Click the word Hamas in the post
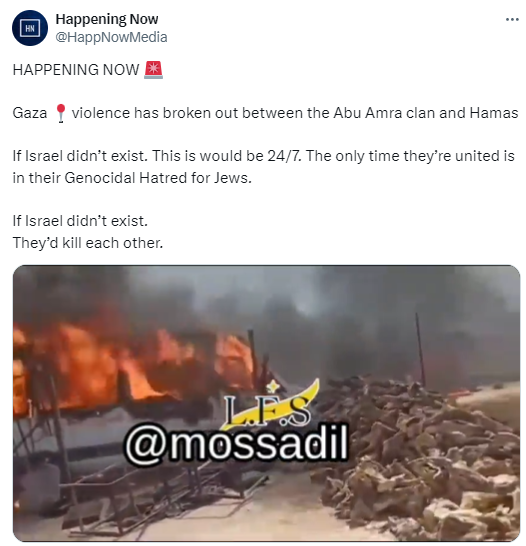The image size is (526, 546). point(494,113)
